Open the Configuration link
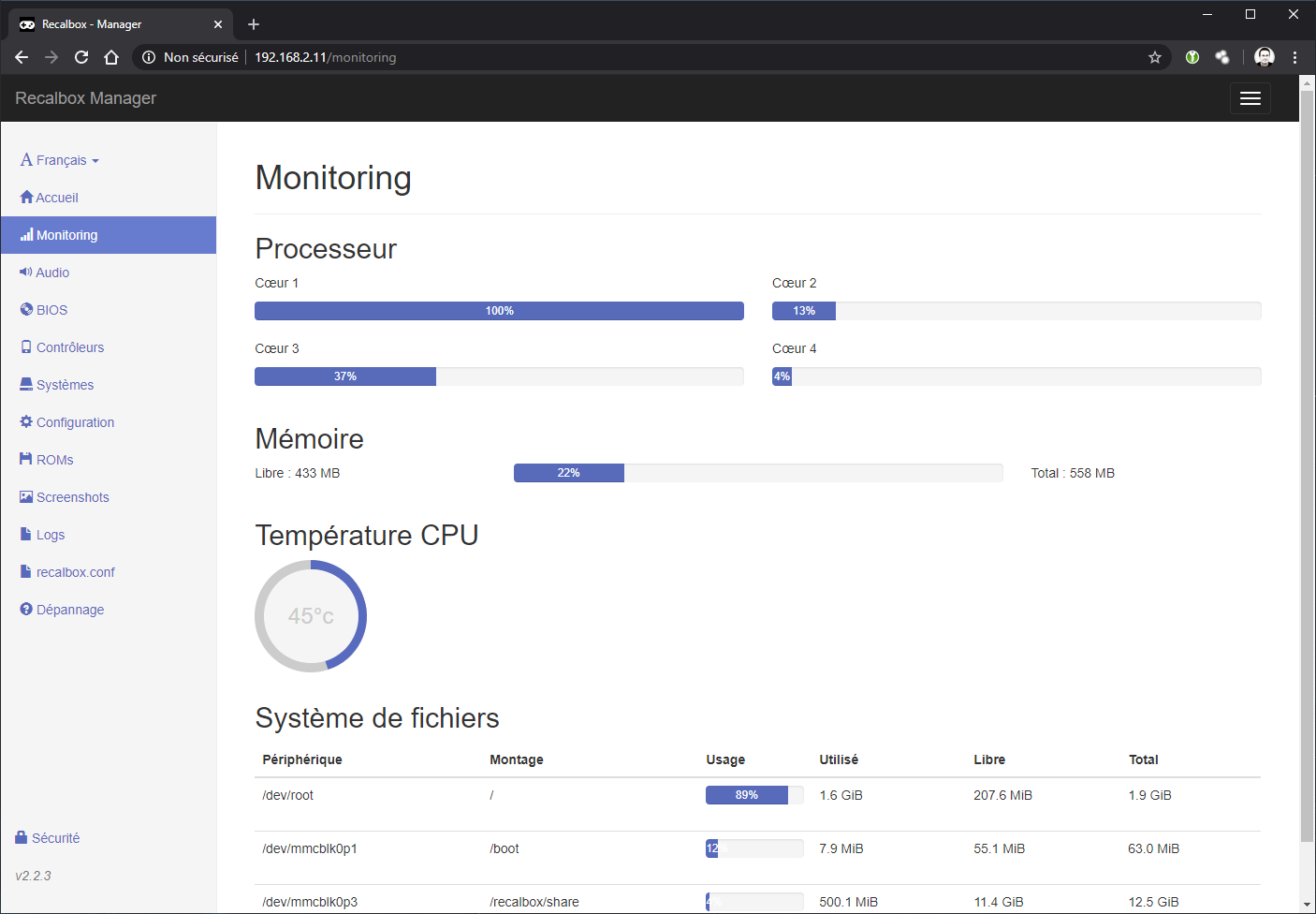The image size is (1316, 914). 109,422
